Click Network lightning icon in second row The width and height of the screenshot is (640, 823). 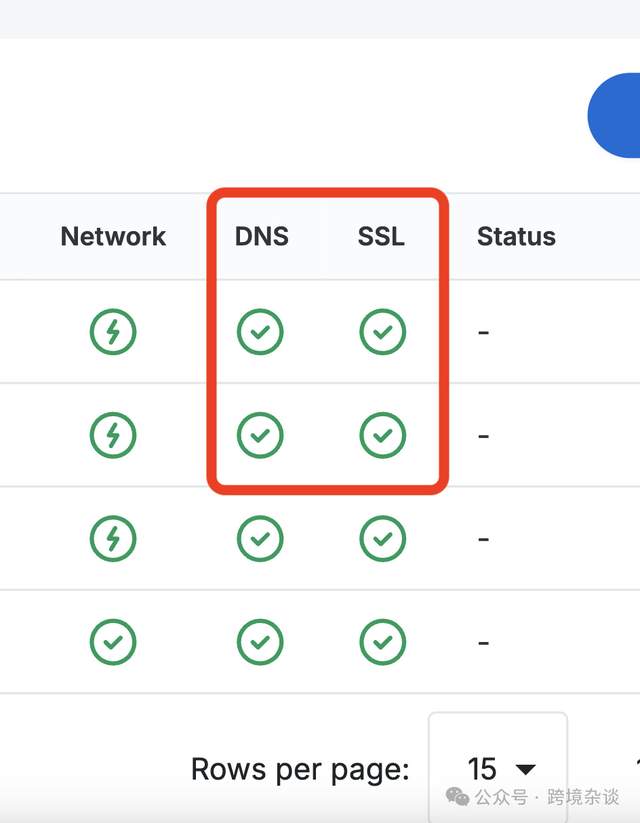[x=113, y=435]
